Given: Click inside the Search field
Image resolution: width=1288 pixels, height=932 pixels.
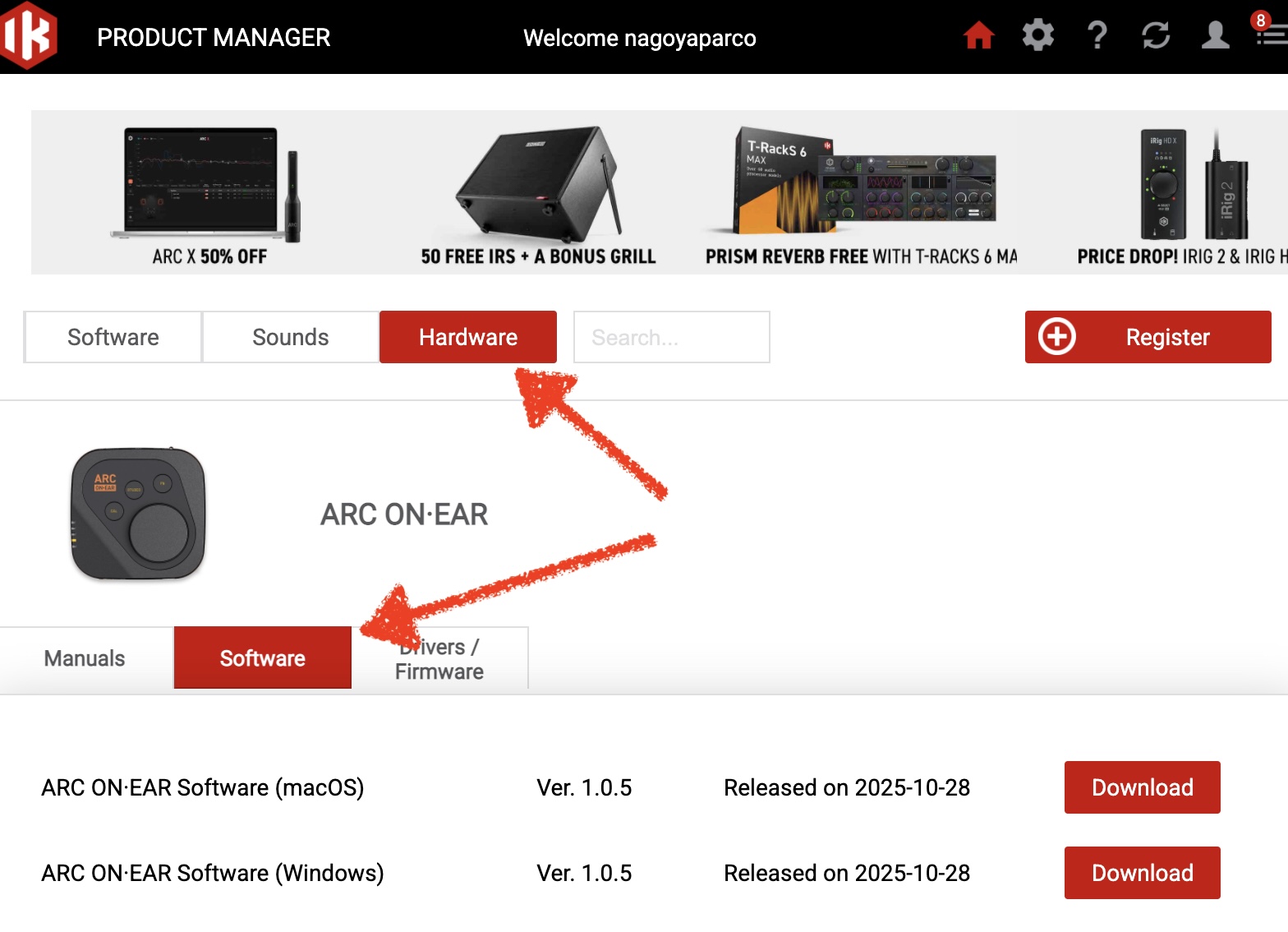Looking at the screenshot, I should [671, 337].
